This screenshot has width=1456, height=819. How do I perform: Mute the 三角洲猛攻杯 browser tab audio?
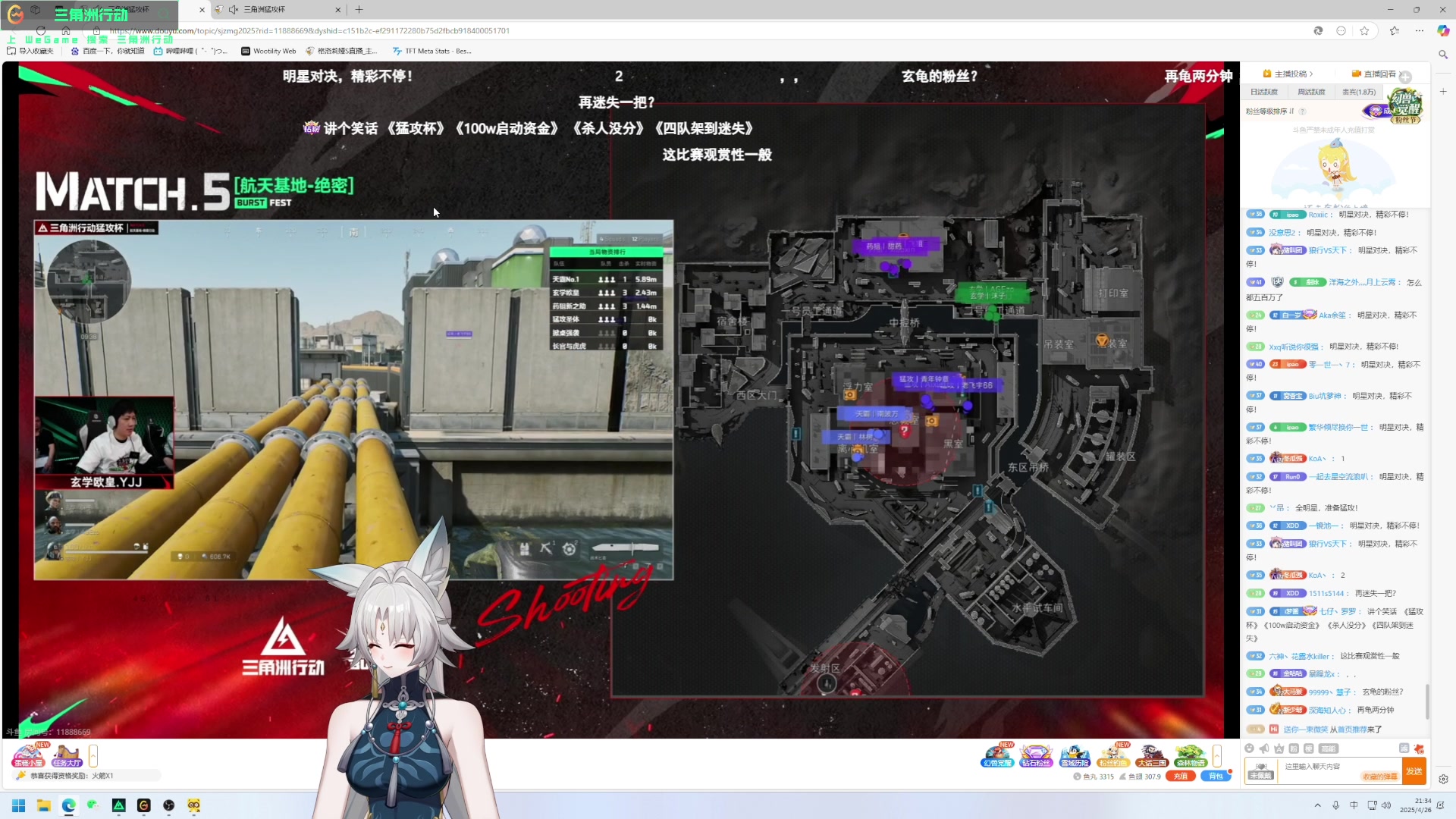234,10
